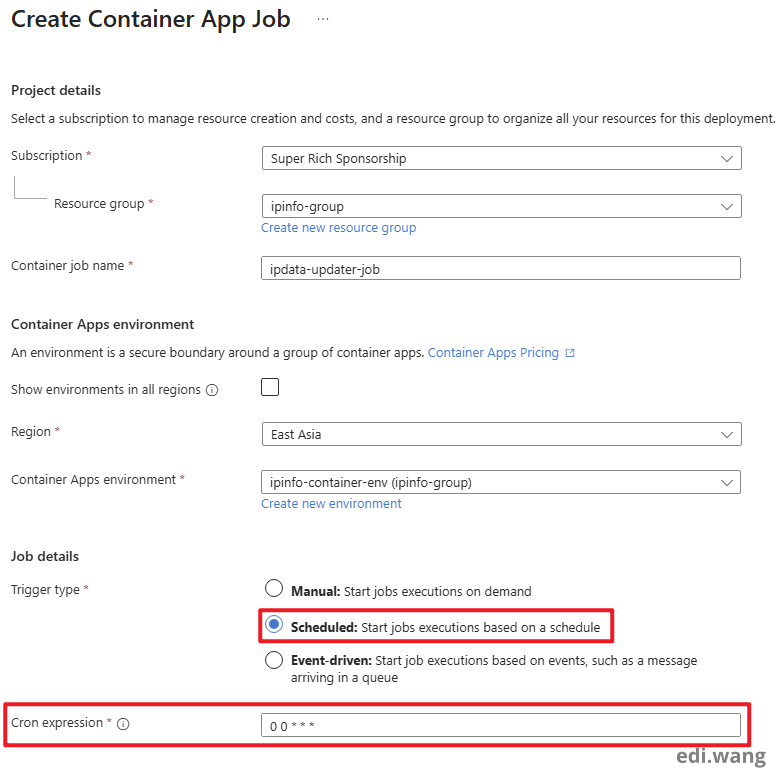
Task: Expand the Resource group dropdown
Action: [500, 206]
